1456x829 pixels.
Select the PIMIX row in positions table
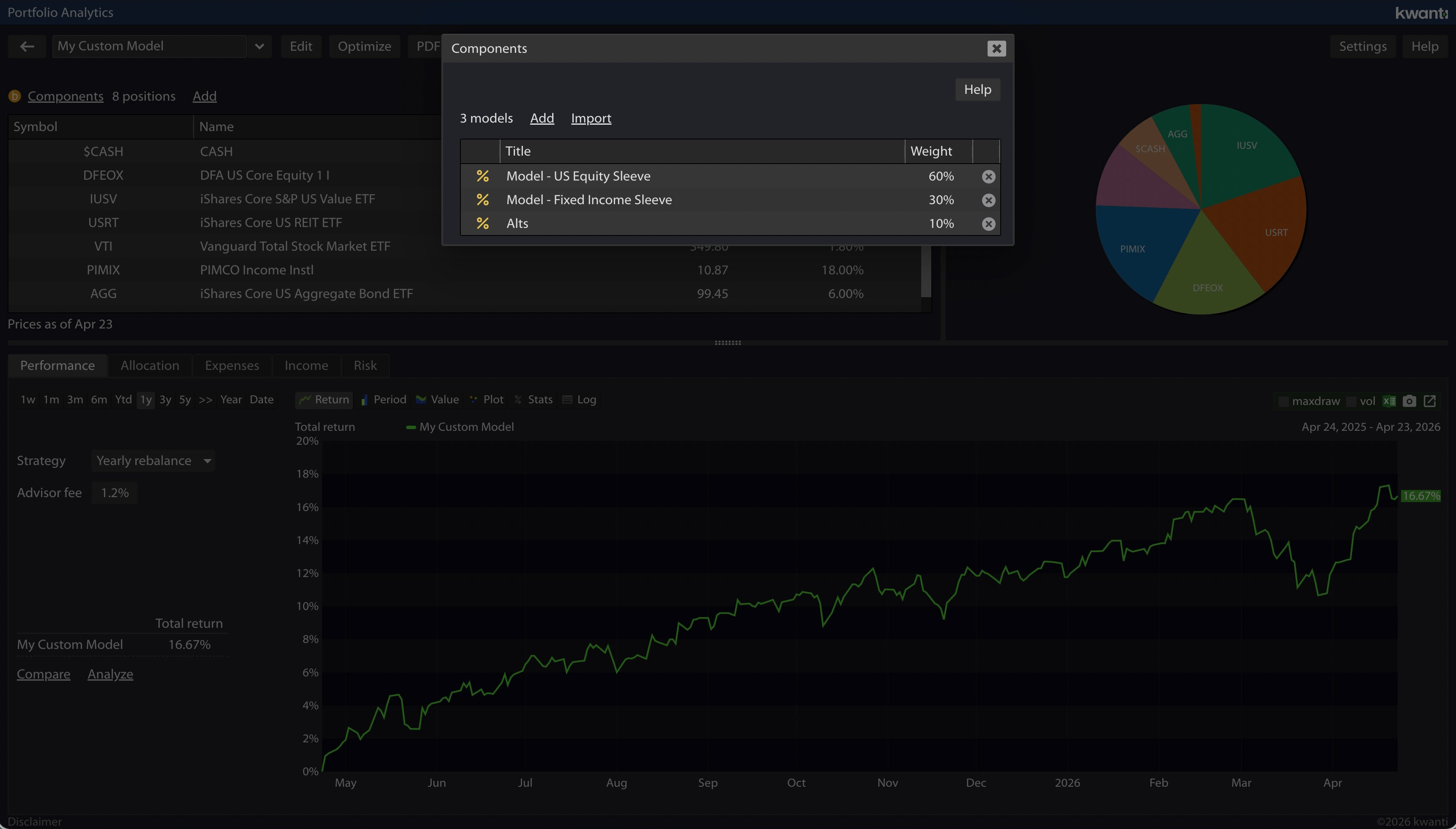point(464,270)
